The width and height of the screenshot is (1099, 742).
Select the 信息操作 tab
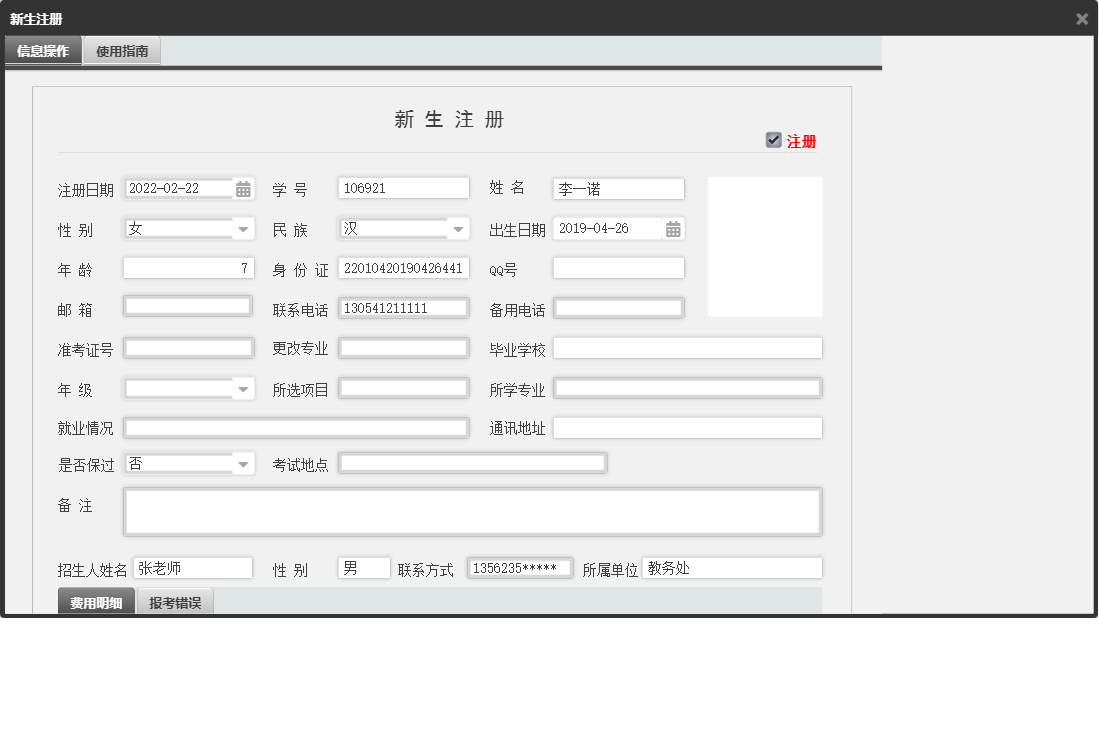point(43,51)
